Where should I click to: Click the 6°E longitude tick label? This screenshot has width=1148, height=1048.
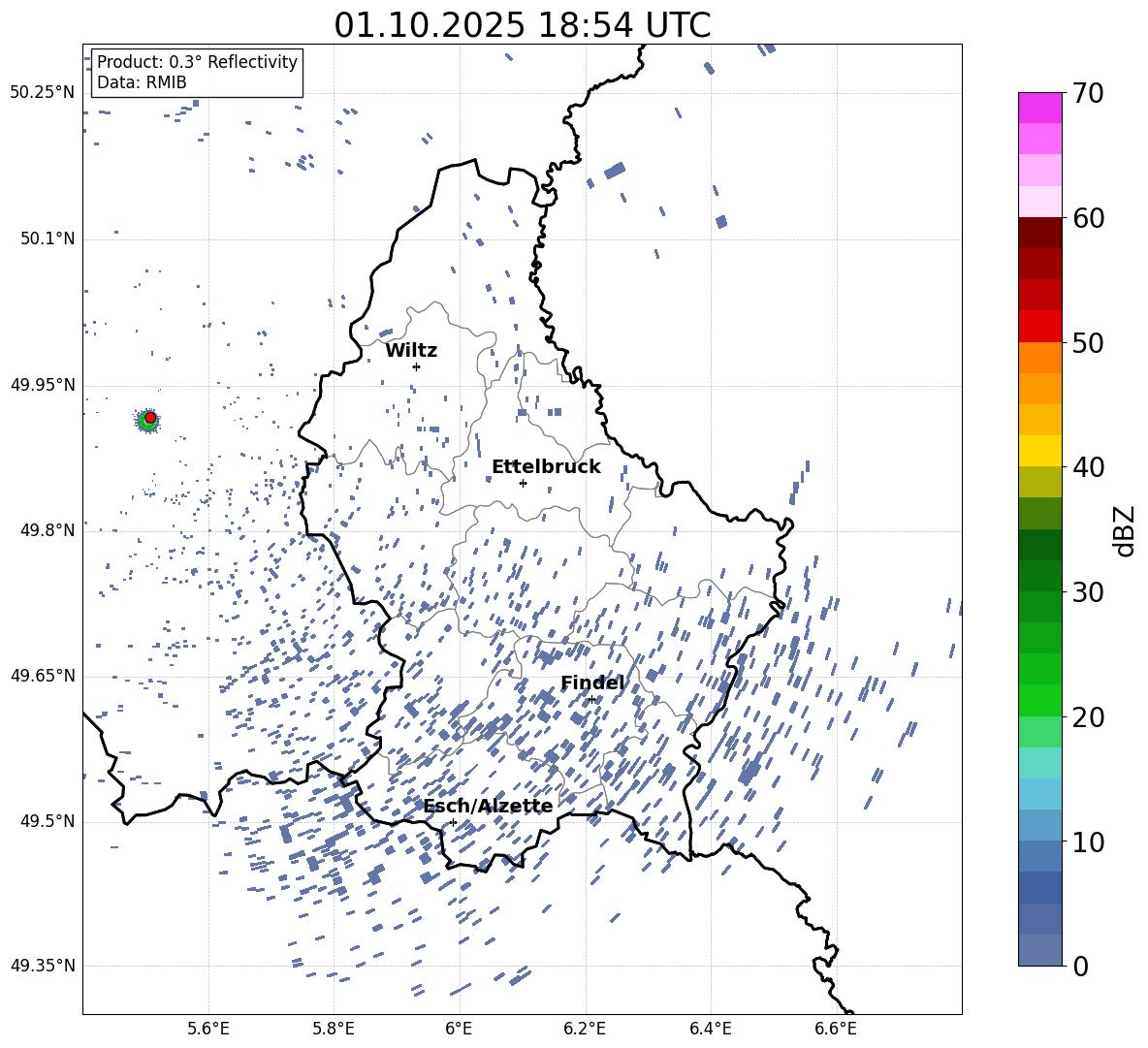pyautogui.click(x=459, y=1029)
